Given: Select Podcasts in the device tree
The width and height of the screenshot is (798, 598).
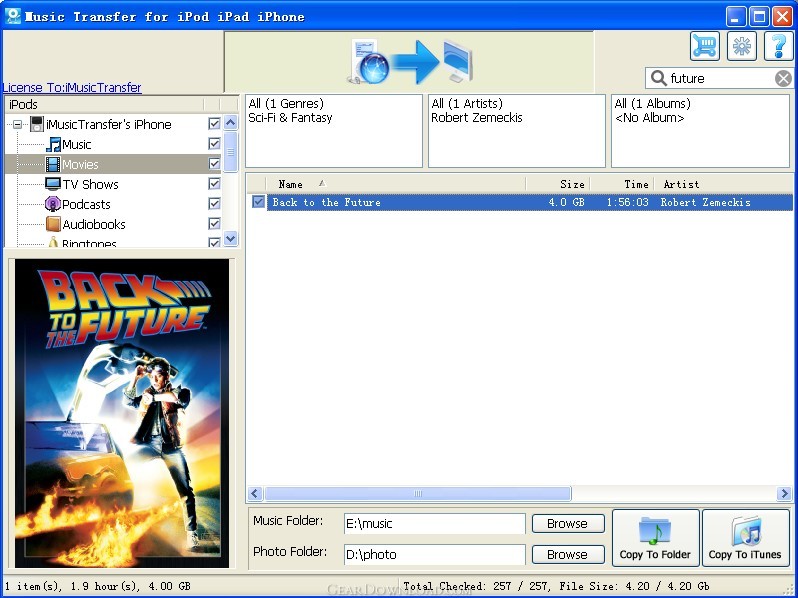Looking at the screenshot, I should [x=86, y=204].
